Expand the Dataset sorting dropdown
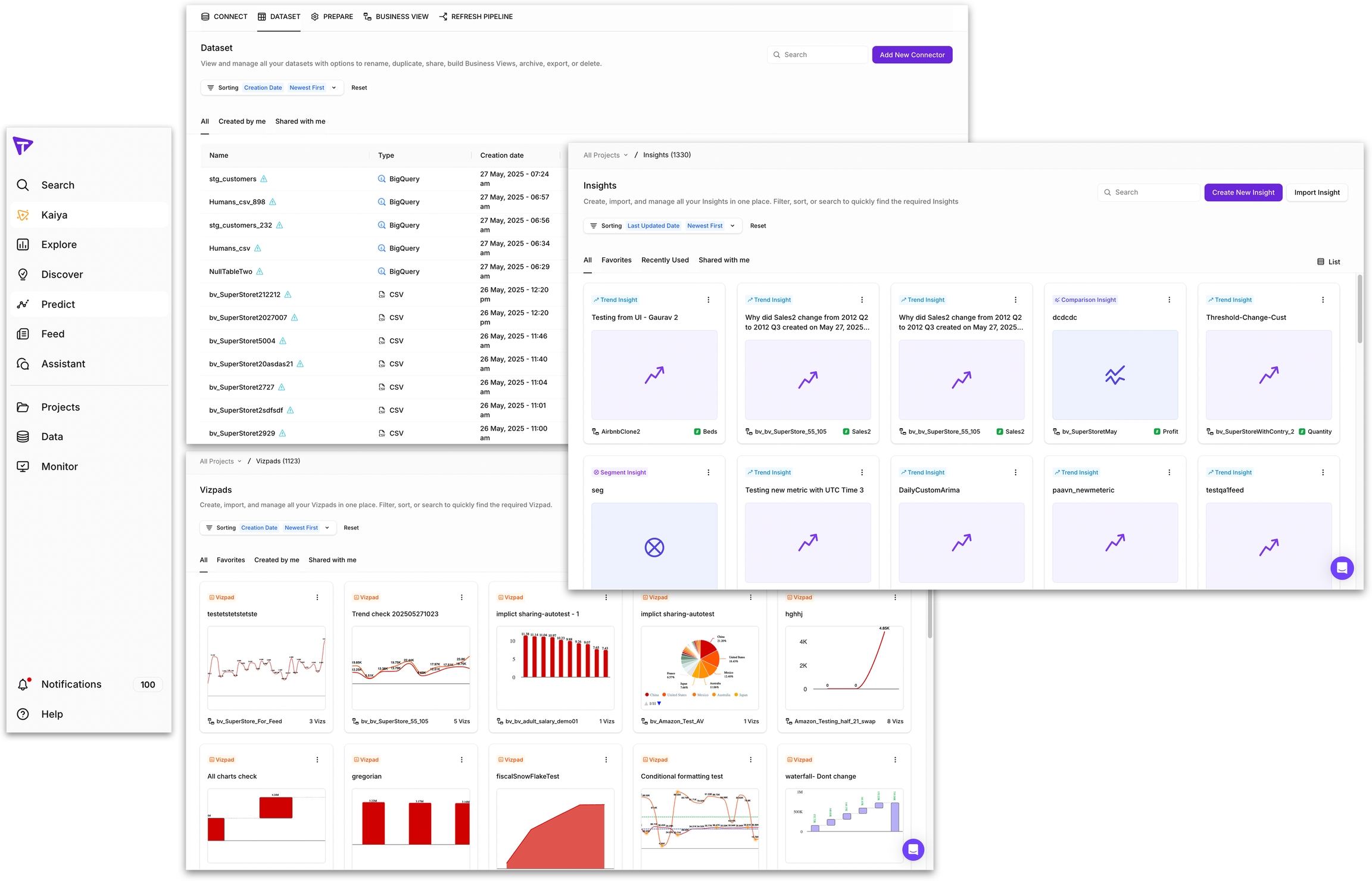Screen dimensions: 1372x881 coord(333,88)
